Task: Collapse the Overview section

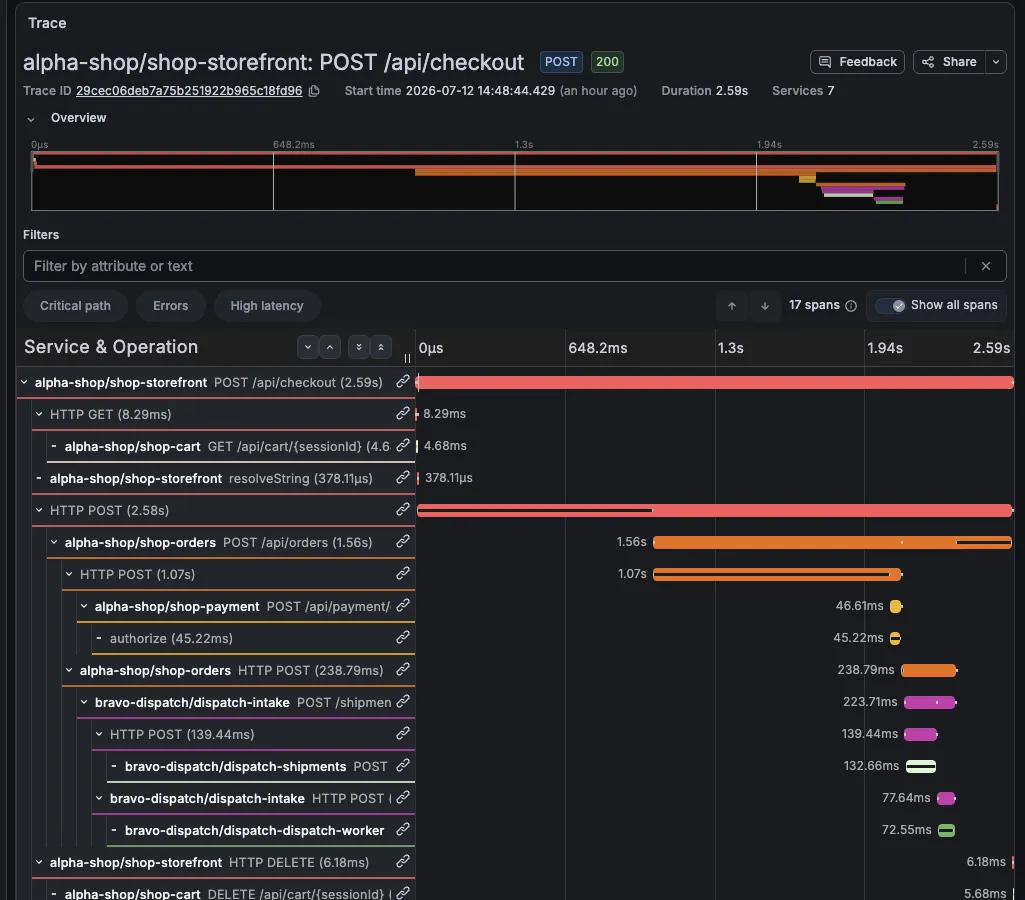Action: click(x=31, y=119)
